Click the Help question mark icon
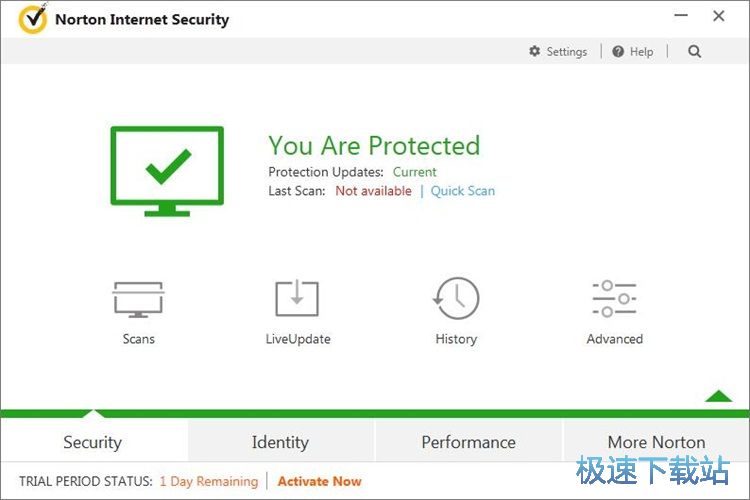Image resolution: width=750 pixels, height=500 pixels. (x=618, y=51)
